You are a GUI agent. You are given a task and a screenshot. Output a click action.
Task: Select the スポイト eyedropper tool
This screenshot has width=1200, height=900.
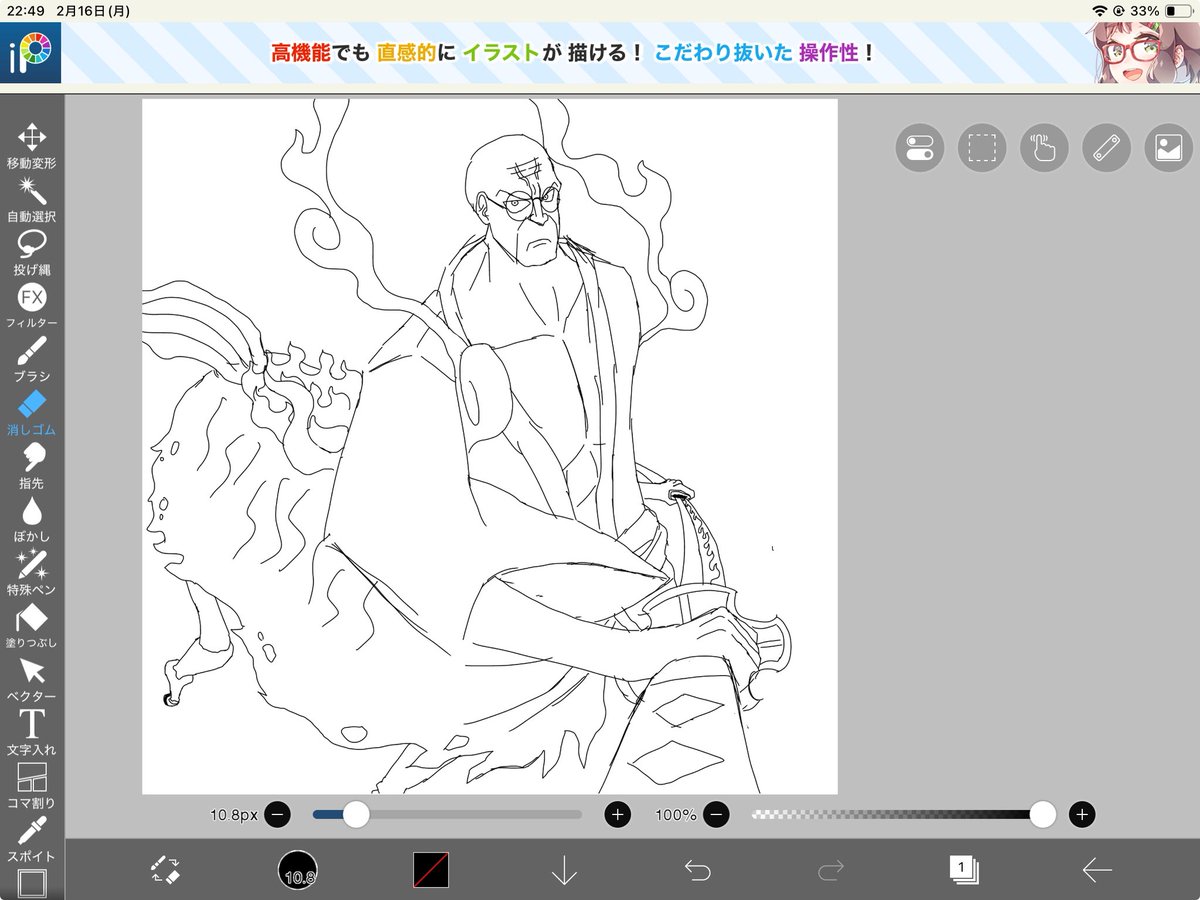(32, 840)
